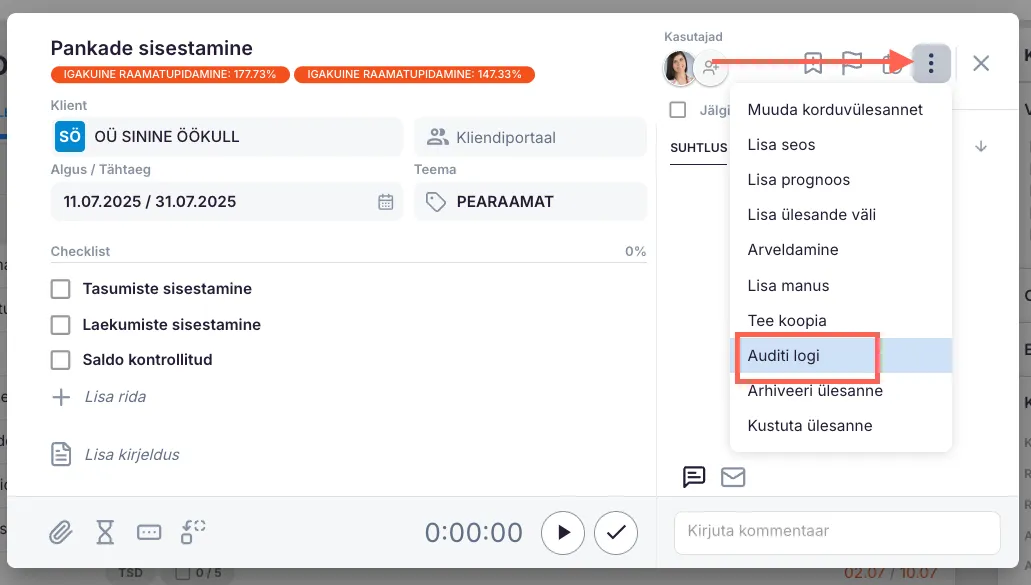Click the flag icon
Viewport: 1031px width, 585px height.
[x=851, y=64]
